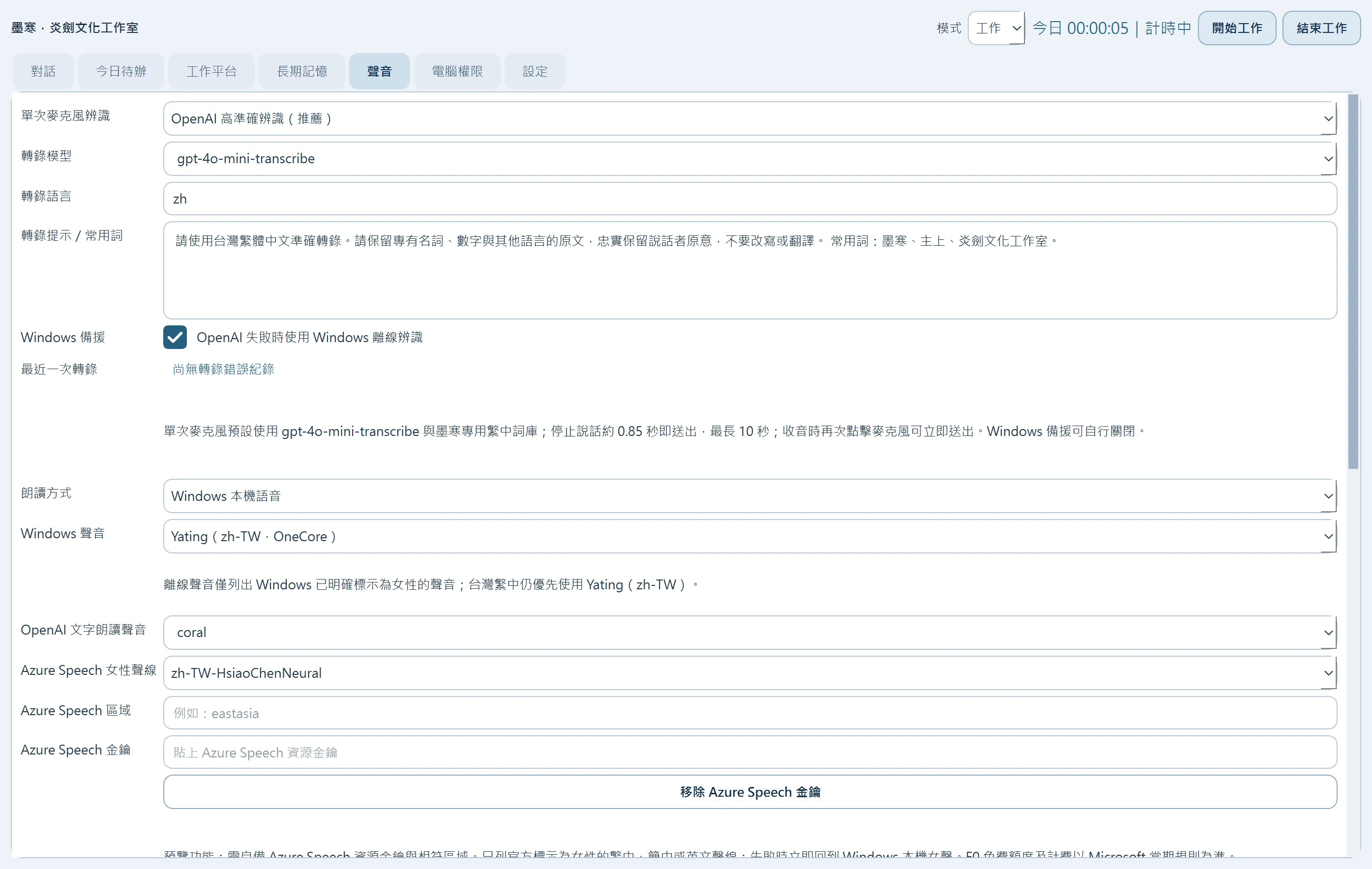
Task: Click the 結束工作 button
Action: tap(1321, 28)
